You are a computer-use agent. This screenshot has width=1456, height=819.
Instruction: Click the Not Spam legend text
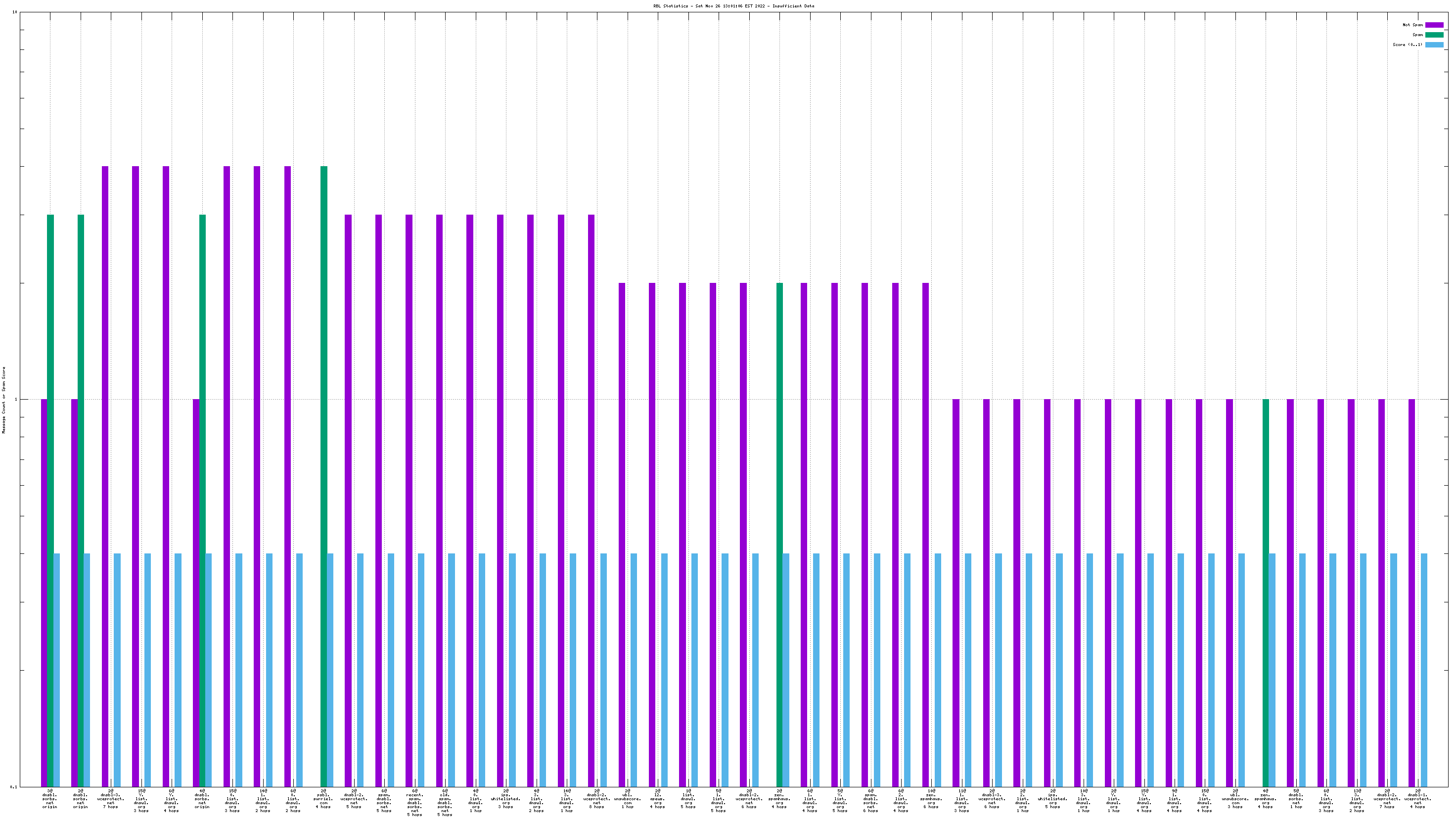1412,25
